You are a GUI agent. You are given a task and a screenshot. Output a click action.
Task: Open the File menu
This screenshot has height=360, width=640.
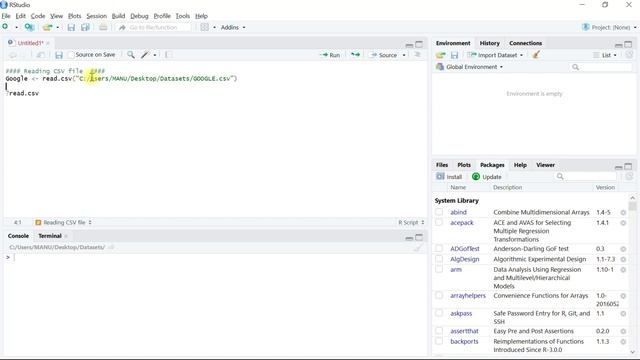coord(6,16)
